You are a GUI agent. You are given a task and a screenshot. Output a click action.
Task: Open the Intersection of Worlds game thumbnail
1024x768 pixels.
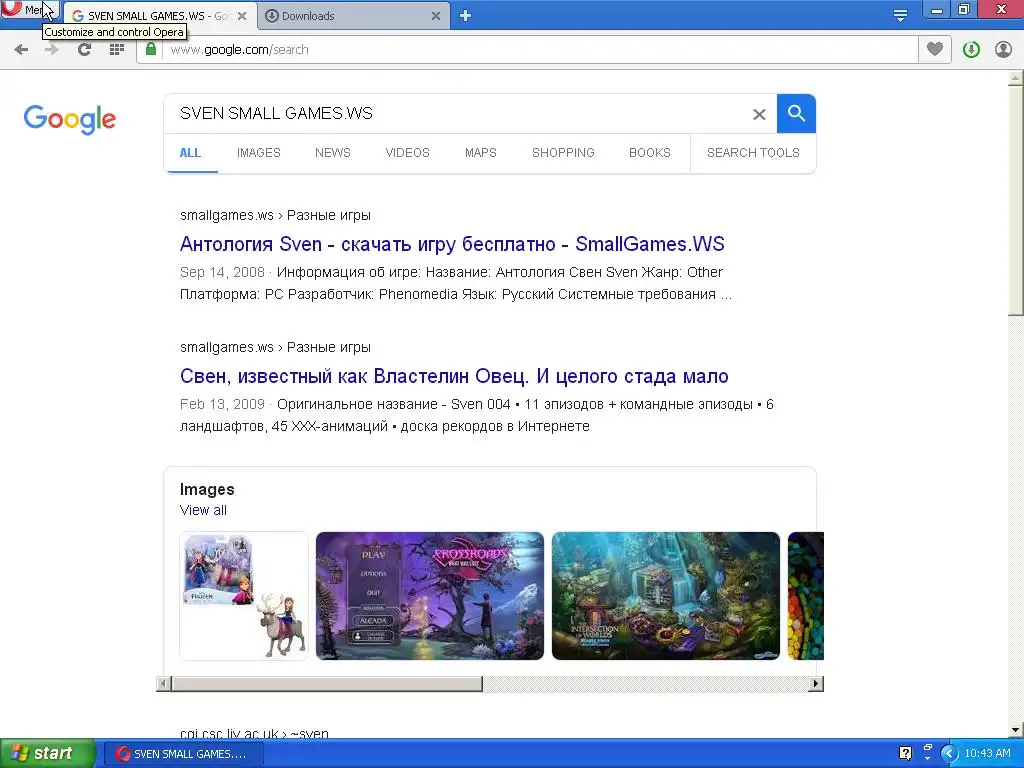coord(665,596)
